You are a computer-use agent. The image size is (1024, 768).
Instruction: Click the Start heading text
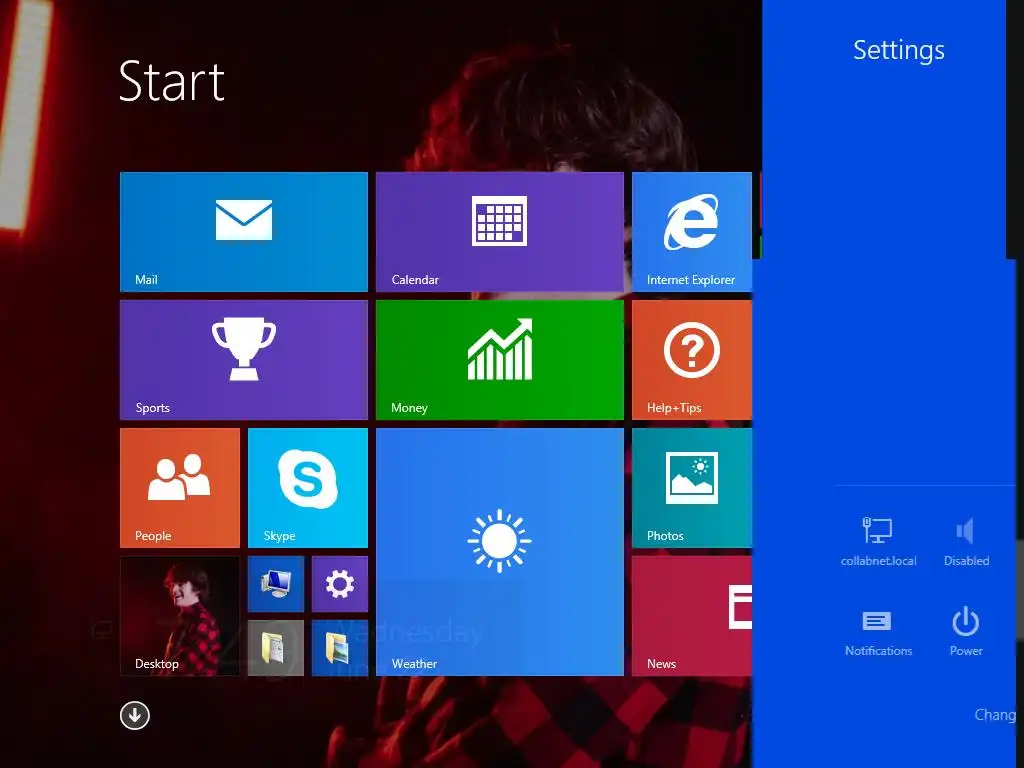point(172,81)
